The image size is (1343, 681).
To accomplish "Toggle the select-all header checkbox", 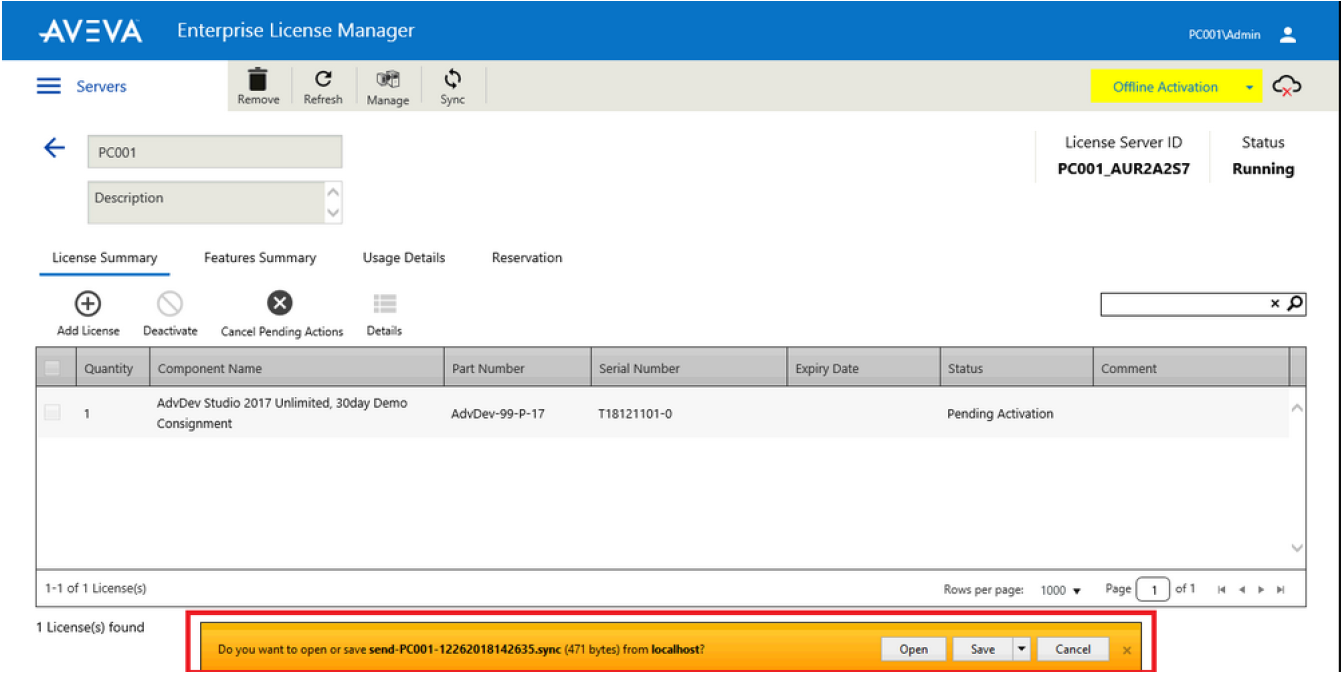I will [52, 369].
